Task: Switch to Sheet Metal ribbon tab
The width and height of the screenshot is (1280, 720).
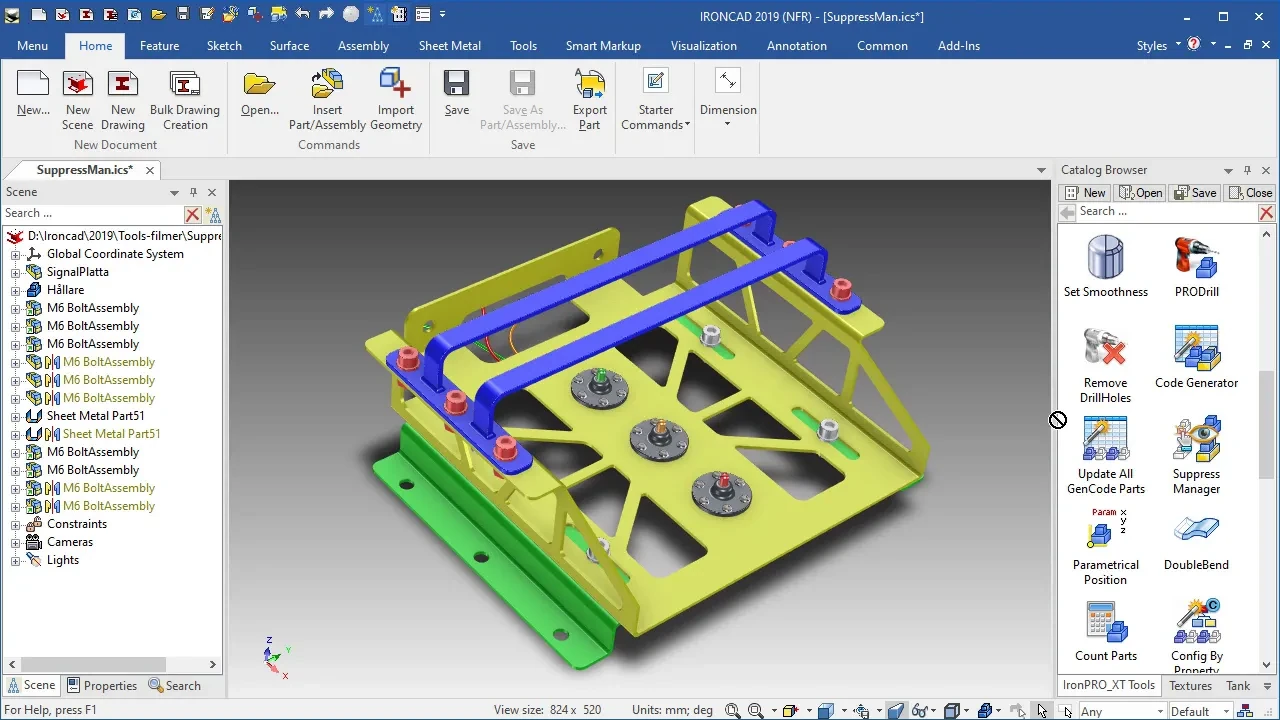Action: (x=449, y=46)
